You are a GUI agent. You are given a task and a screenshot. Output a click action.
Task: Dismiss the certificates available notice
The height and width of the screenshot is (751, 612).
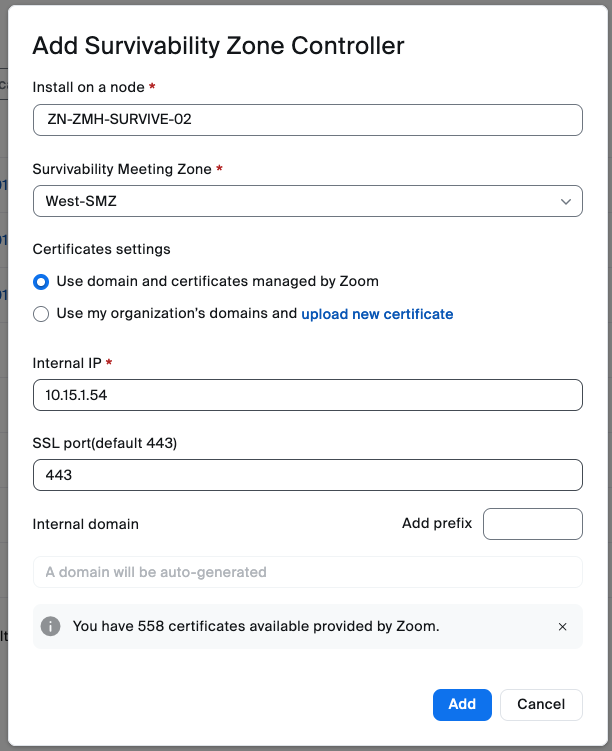[x=562, y=627]
